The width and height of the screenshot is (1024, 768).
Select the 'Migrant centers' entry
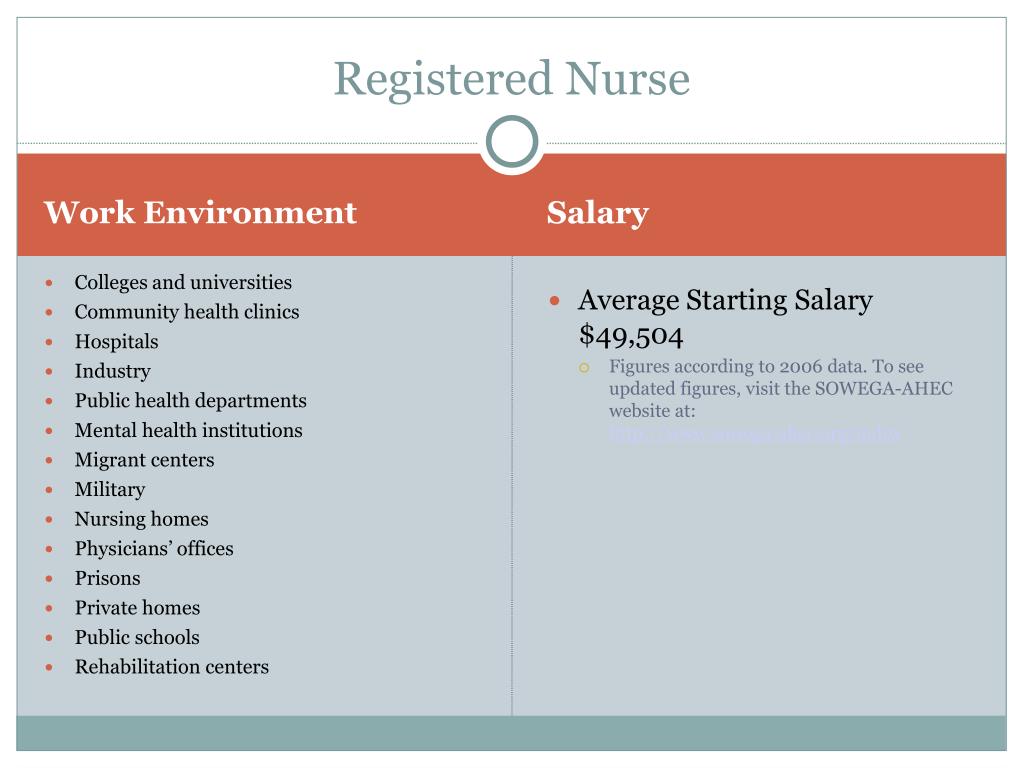click(x=144, y=460)
